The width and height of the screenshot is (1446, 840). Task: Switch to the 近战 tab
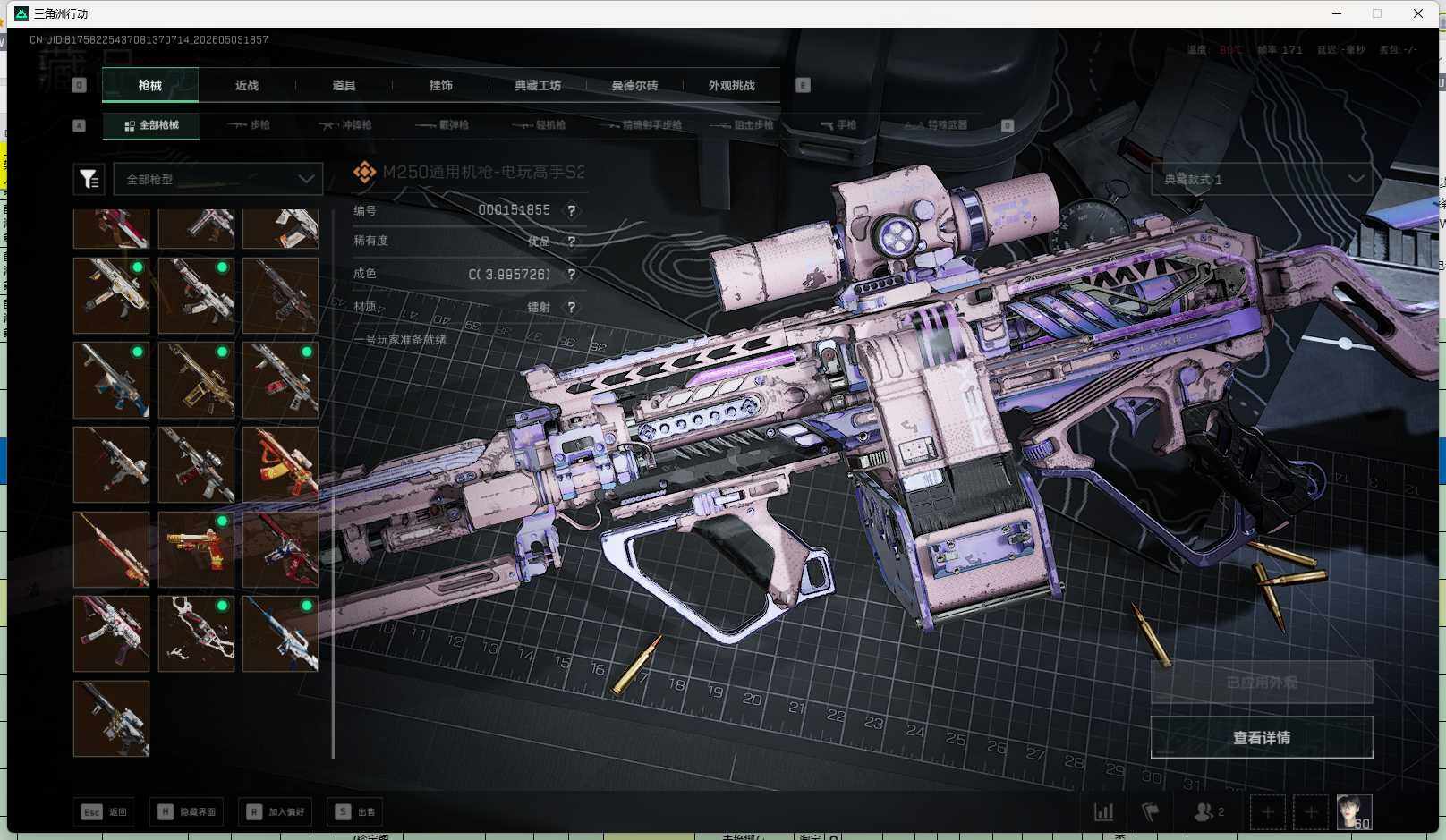pyautogui.click(x=247, y=85)
